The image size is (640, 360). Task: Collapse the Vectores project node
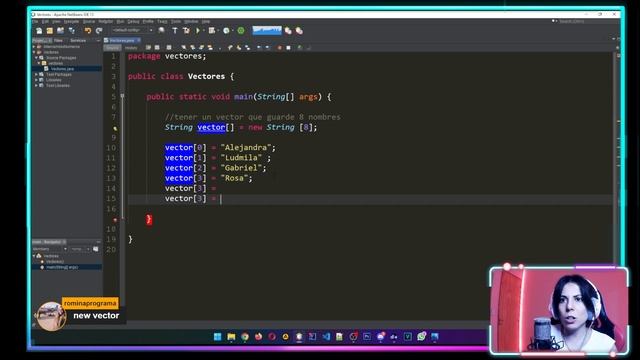tap(34, 52)
